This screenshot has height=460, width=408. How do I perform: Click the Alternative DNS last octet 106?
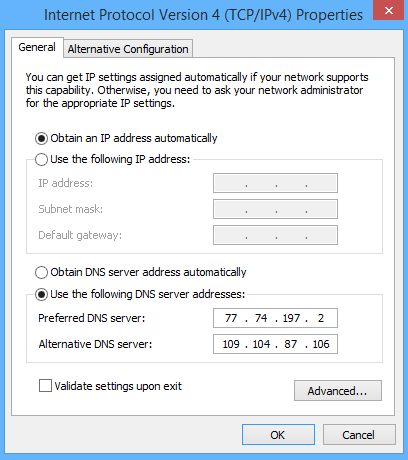[321, 344]
